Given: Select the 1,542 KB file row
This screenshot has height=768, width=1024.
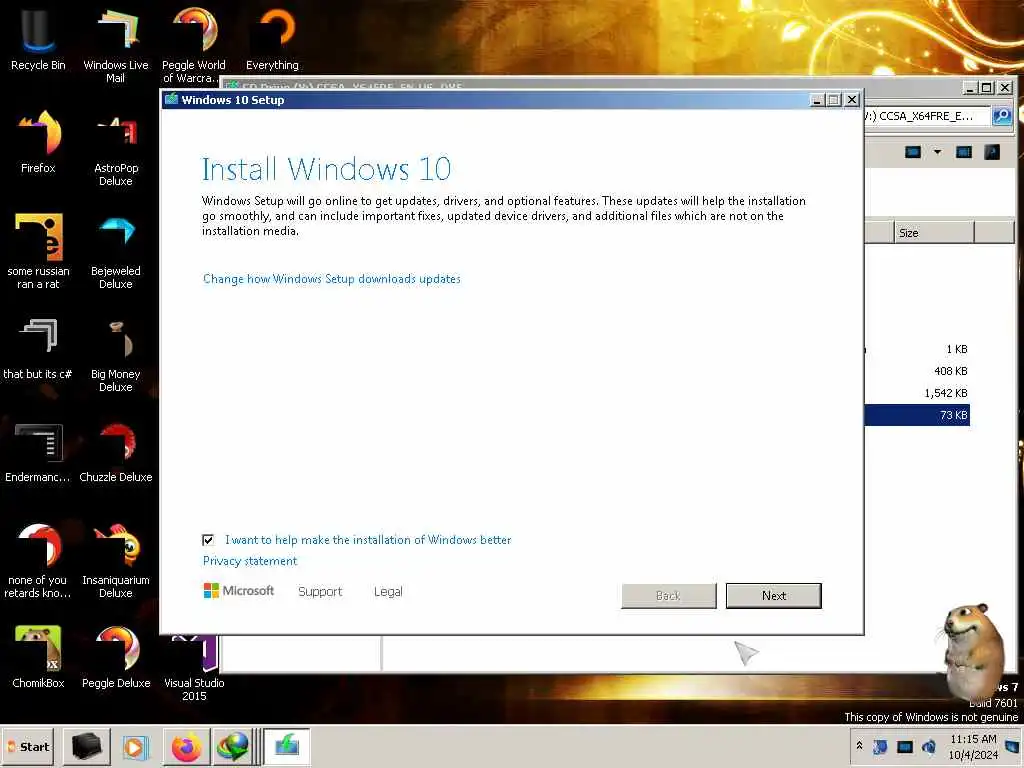Looking at the screenshot, I should click(917, 393).
